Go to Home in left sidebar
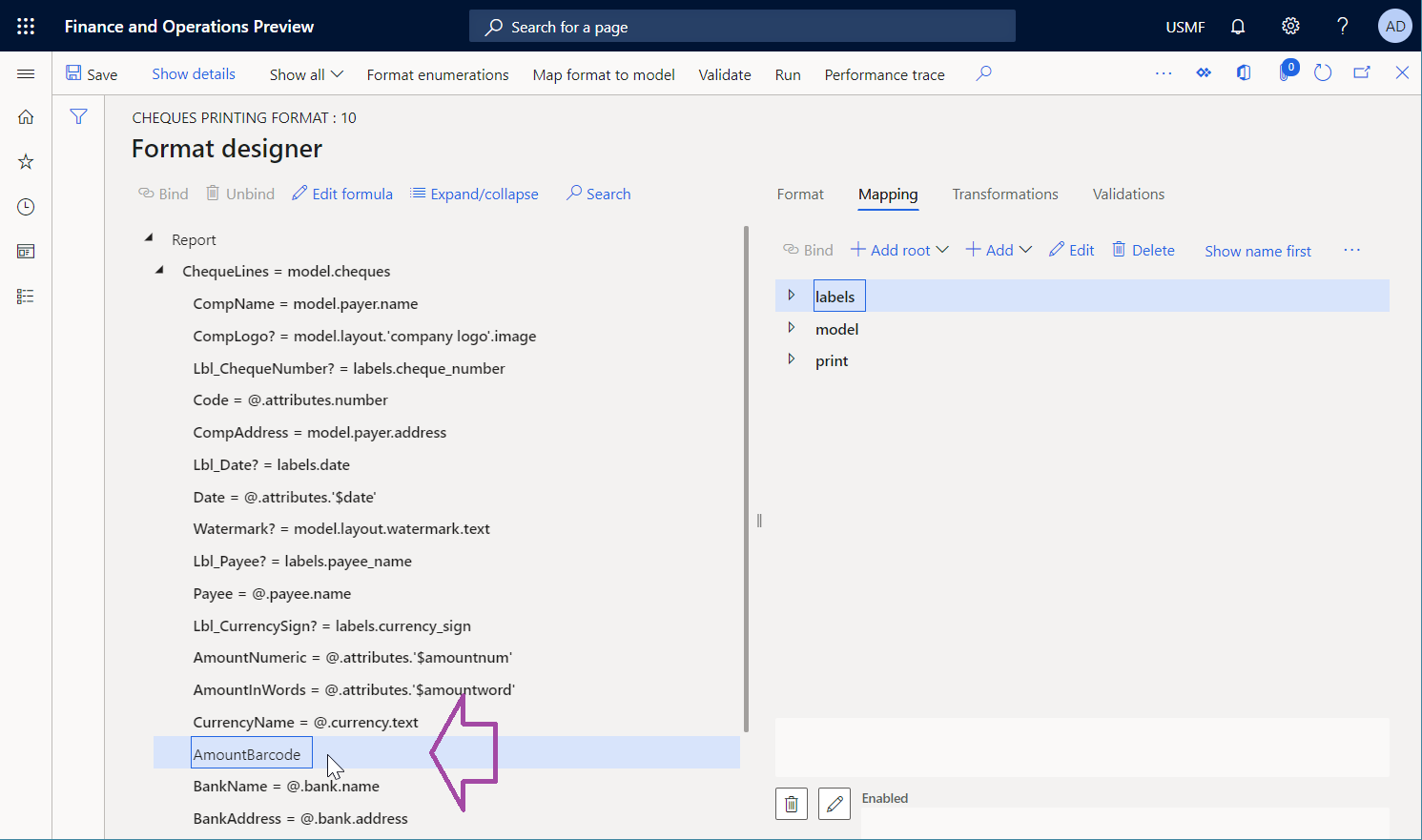Viewport: 1422px width, 840px height. point(26,117)
